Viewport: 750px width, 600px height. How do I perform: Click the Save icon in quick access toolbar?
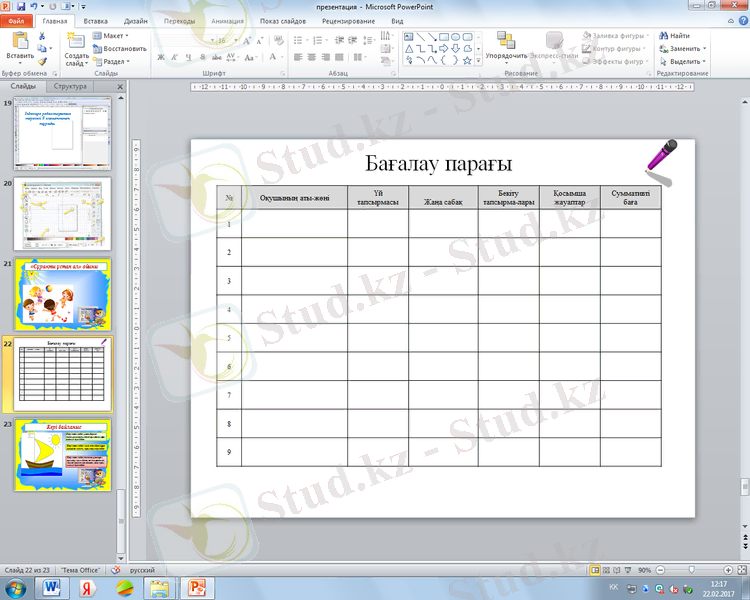(x=20, y=6)
